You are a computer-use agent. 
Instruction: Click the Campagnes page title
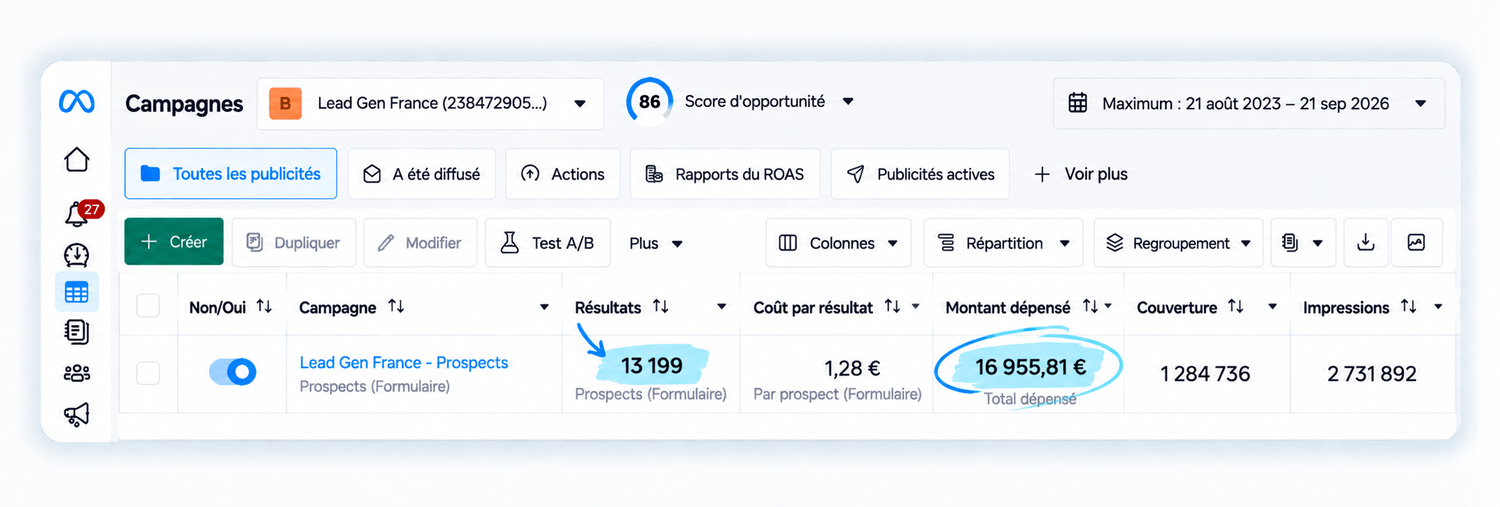[x=184, y=104]
